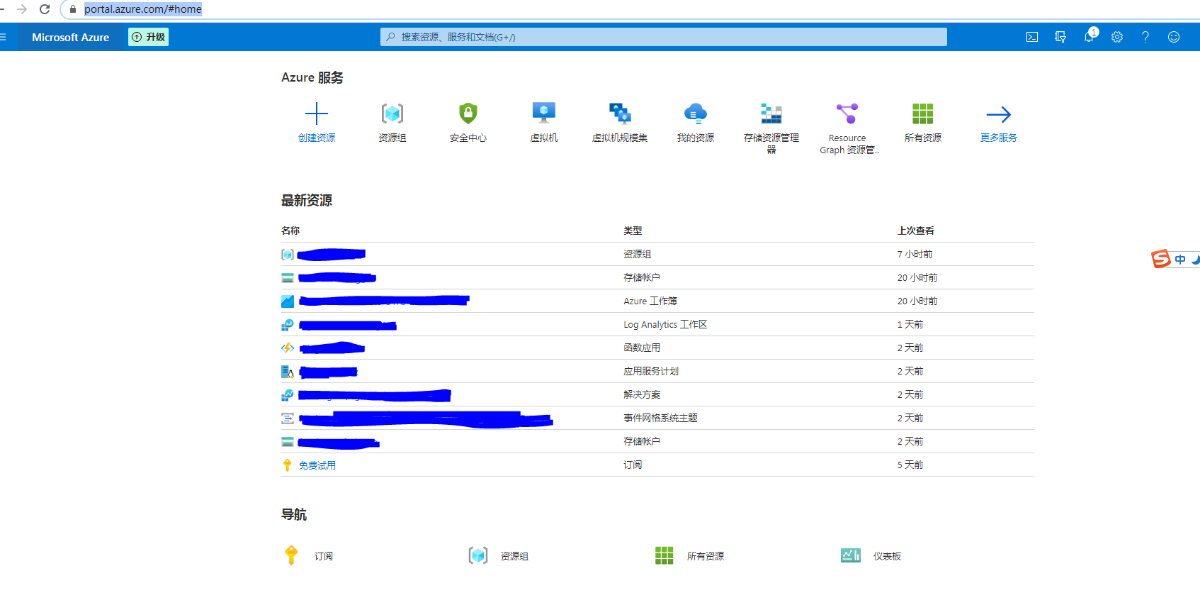Image resolution: width=1200 pixels, height=605 pixels.
Task: Click the 订阅 type cell
Action: pos(633,465)
